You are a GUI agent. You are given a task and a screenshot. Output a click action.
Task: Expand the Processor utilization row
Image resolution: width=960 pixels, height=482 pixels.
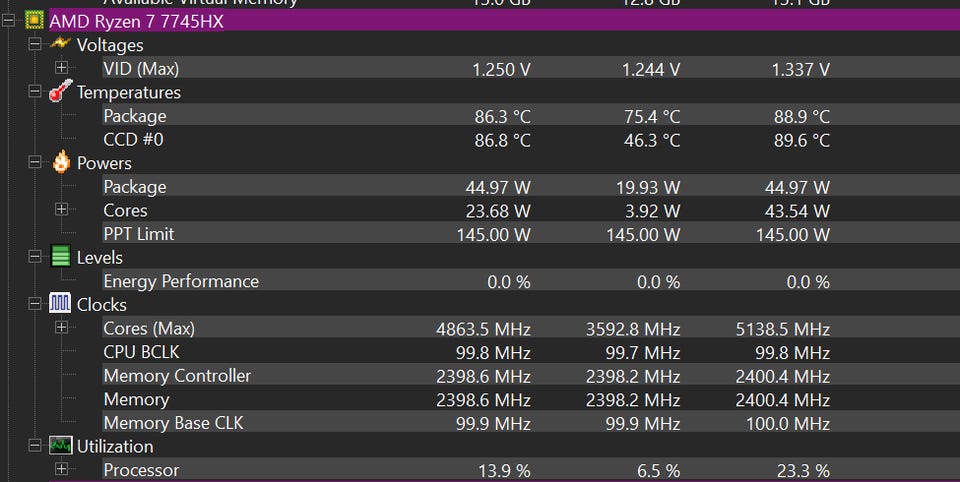tap(61, 469)
